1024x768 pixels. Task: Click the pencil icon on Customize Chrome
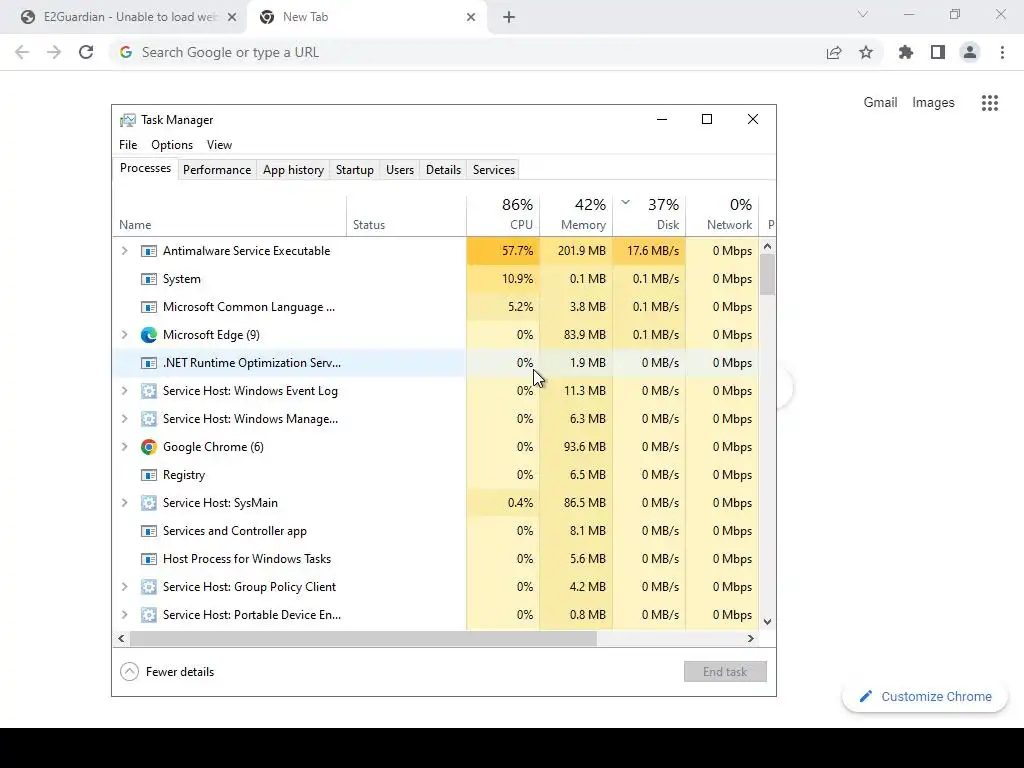pos(866,696)
